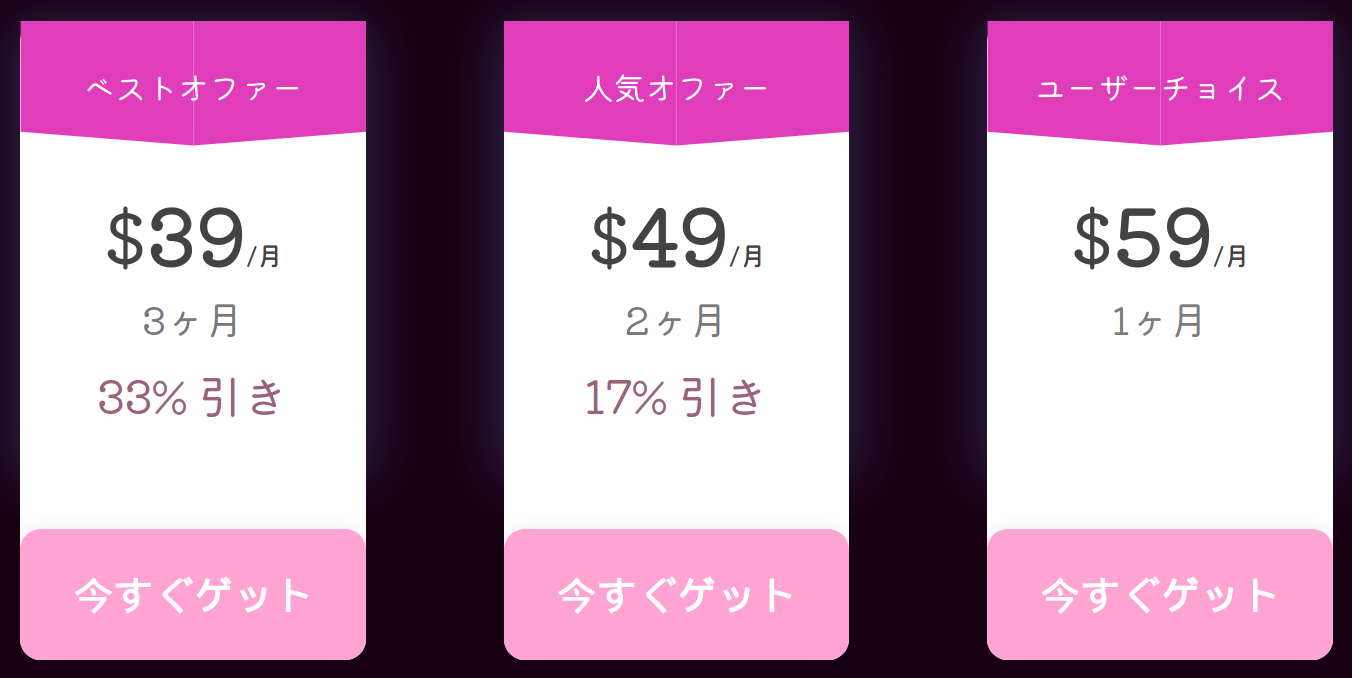Click the $59 price amount

tap(1142, 238)
